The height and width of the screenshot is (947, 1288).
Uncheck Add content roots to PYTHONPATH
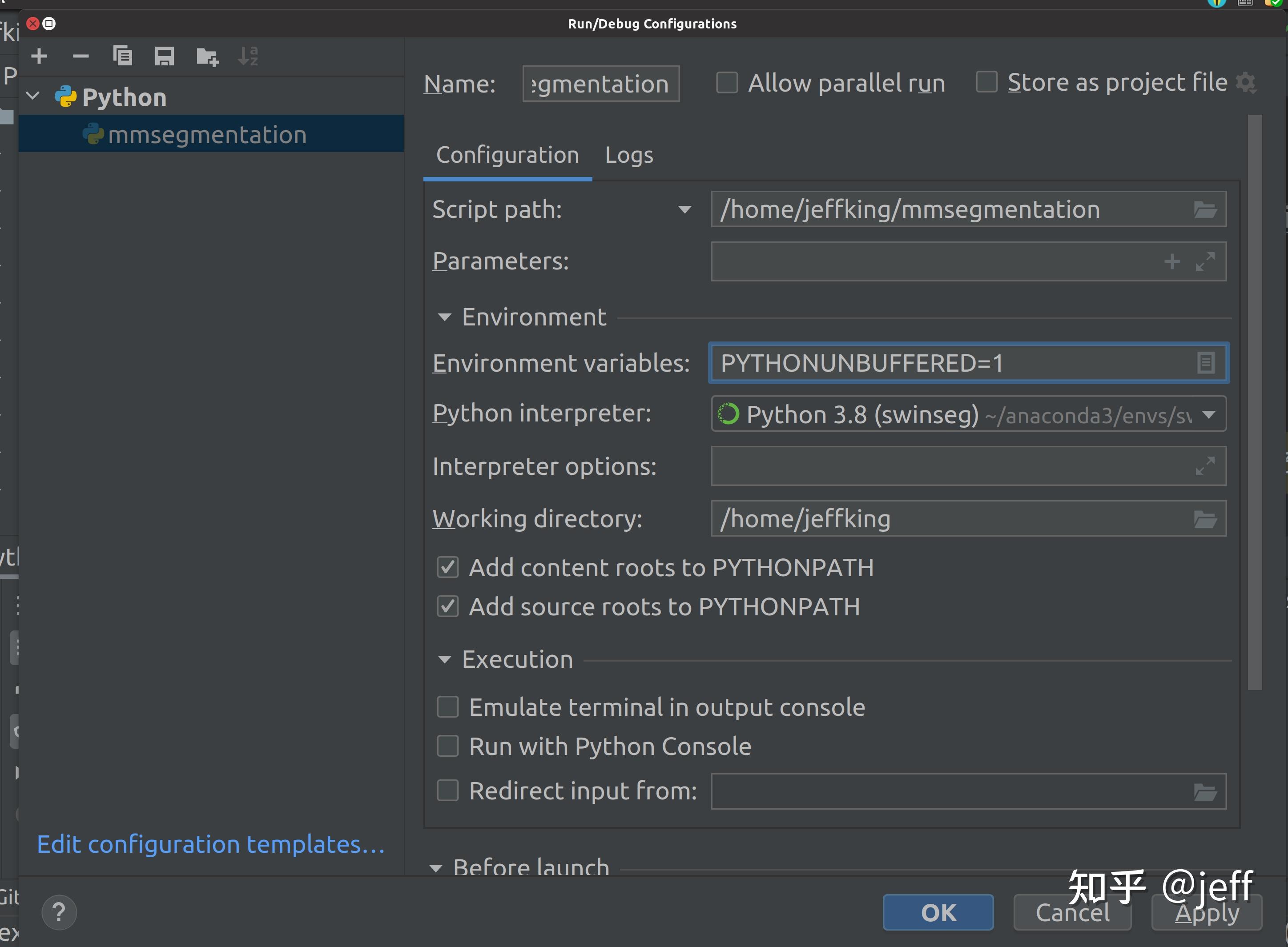click(447, 567)
